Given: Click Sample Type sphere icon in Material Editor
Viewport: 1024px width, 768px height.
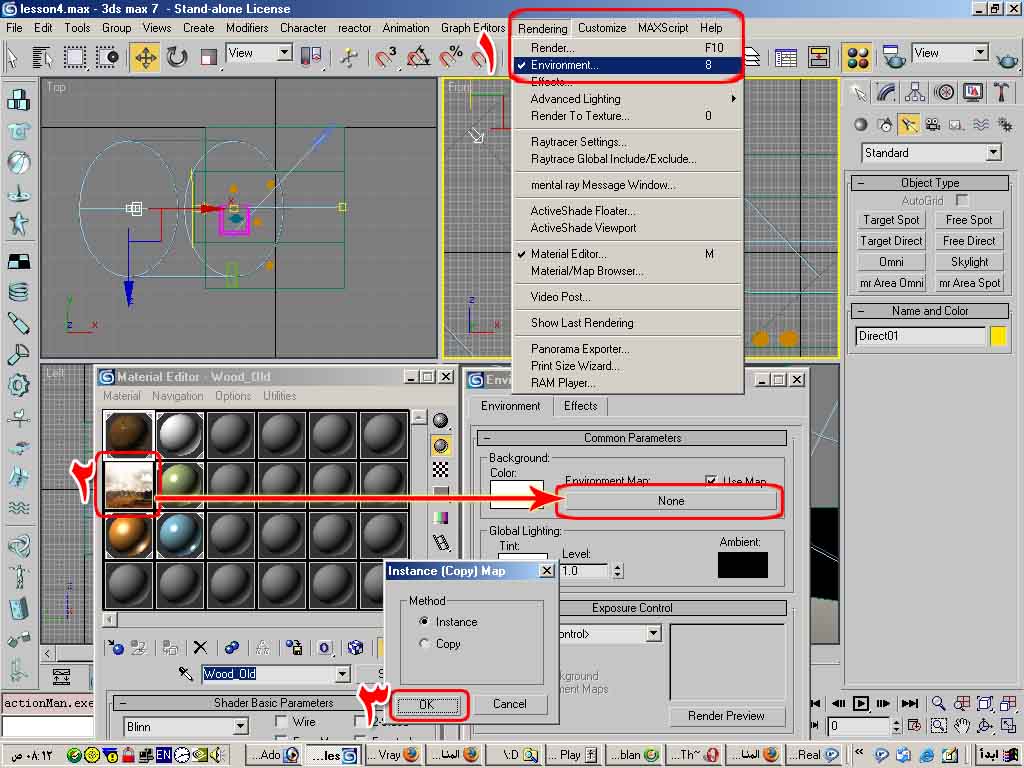Looking at the screenshot, I should [441, 421].
